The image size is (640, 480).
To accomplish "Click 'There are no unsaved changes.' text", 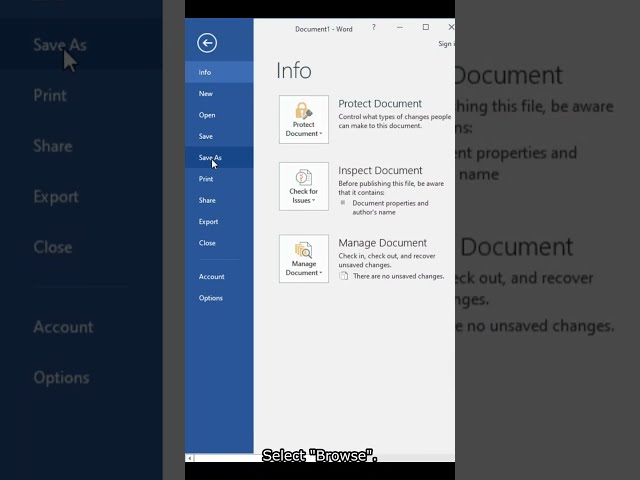I will 398,276.
